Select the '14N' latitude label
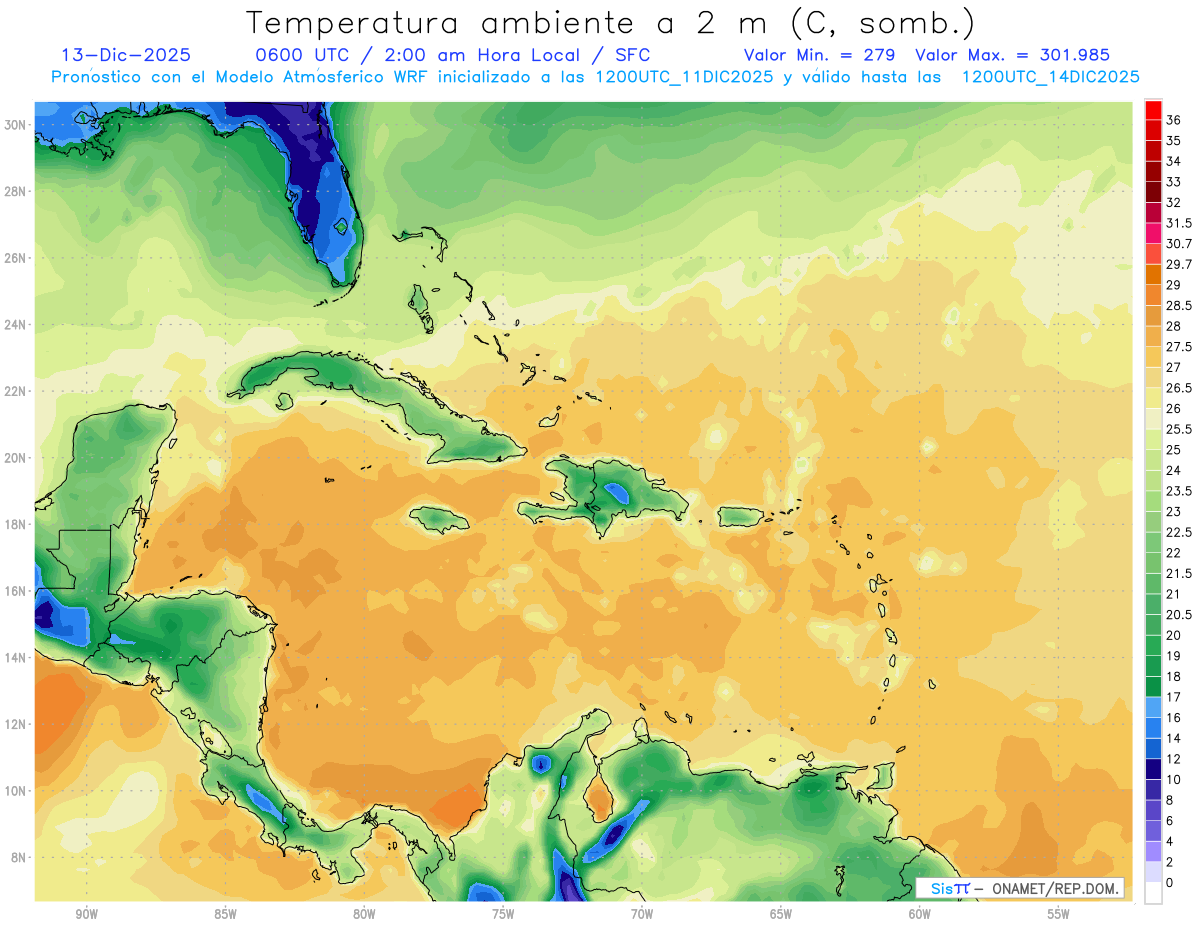The height and width of the screenshot is (927, 1200). [x=17, y=657]
